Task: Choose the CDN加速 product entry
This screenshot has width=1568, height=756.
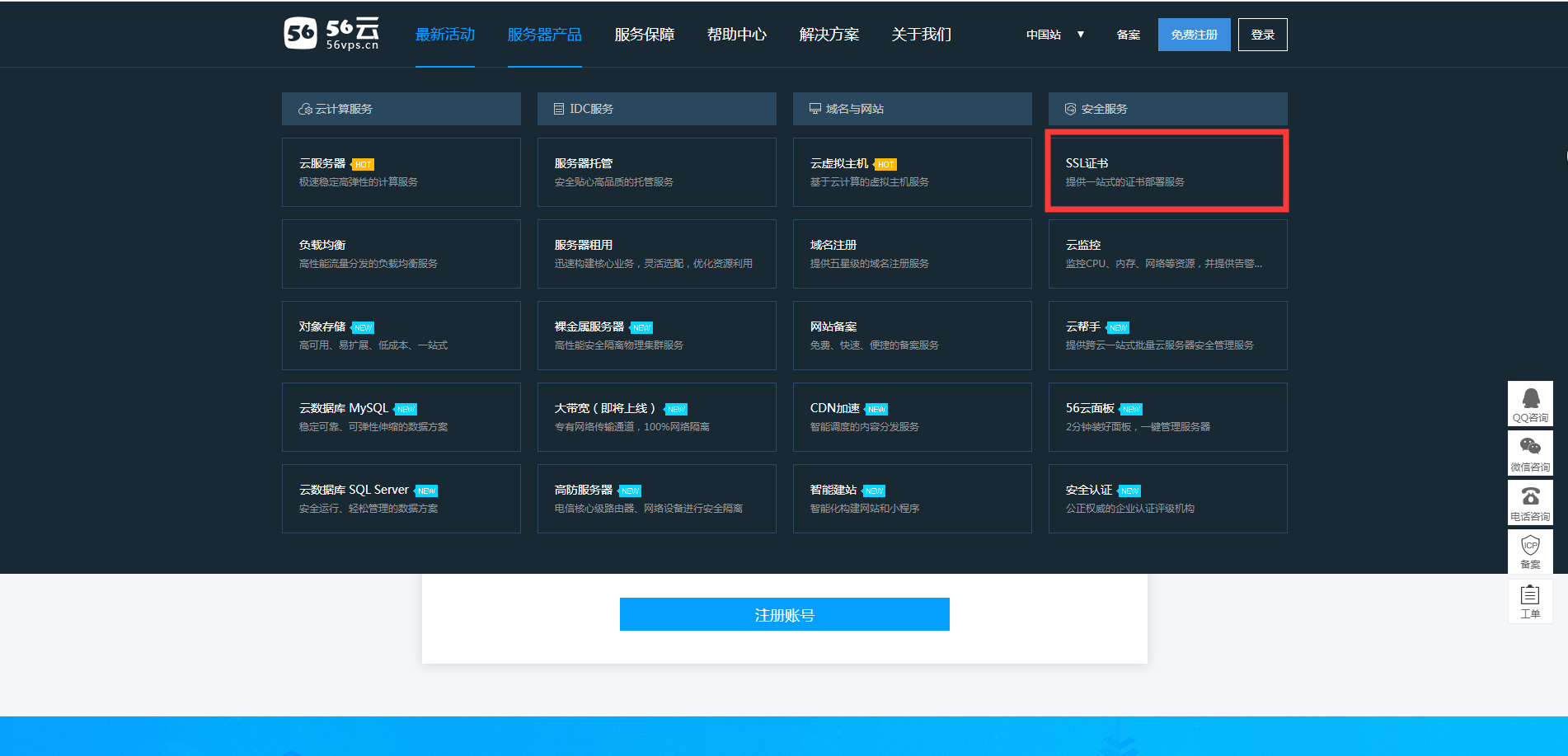Action: click(x=912, y=416)
